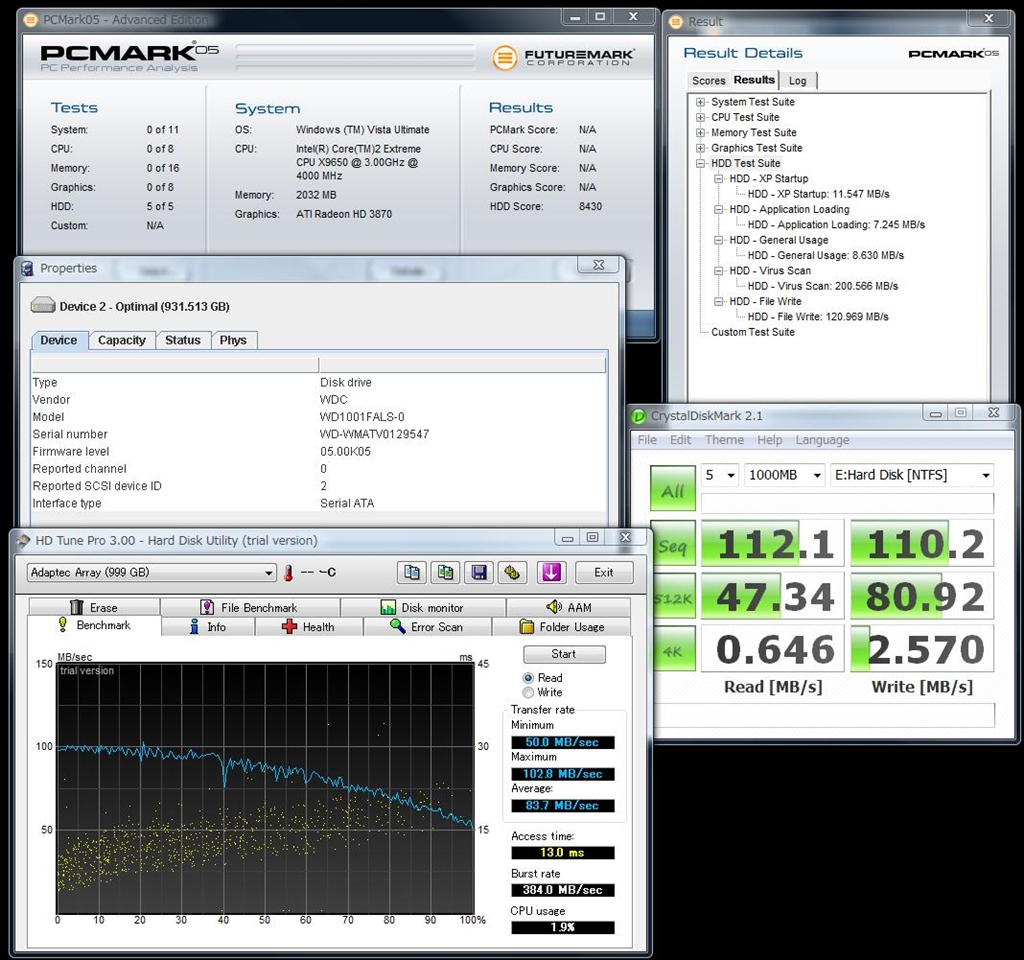Expand Memory Test Suite node
The image size is (1024, 960).
point(701,133)
